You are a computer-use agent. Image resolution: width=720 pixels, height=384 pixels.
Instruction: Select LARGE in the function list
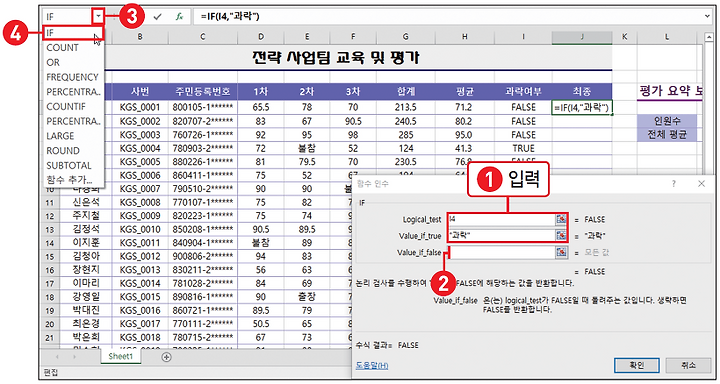point(73,136)
